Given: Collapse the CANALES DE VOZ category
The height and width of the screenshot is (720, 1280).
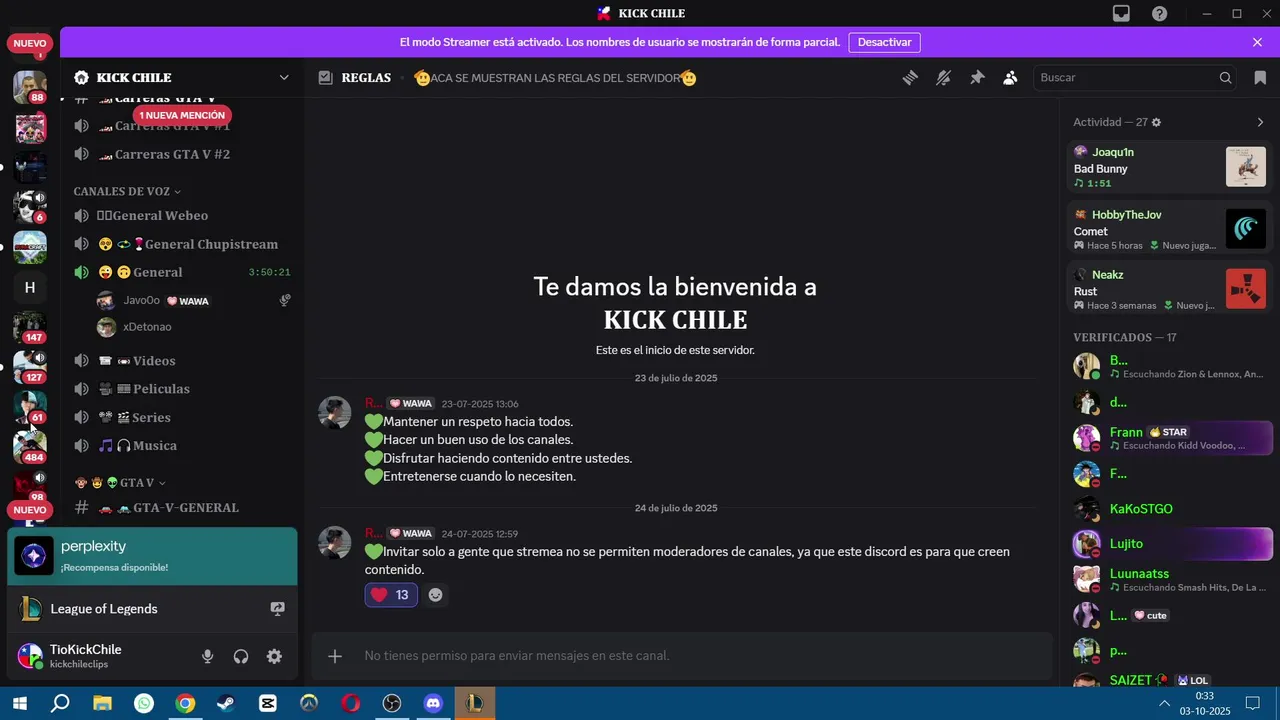Looking at the screenshot, I should tap(127, 191).
